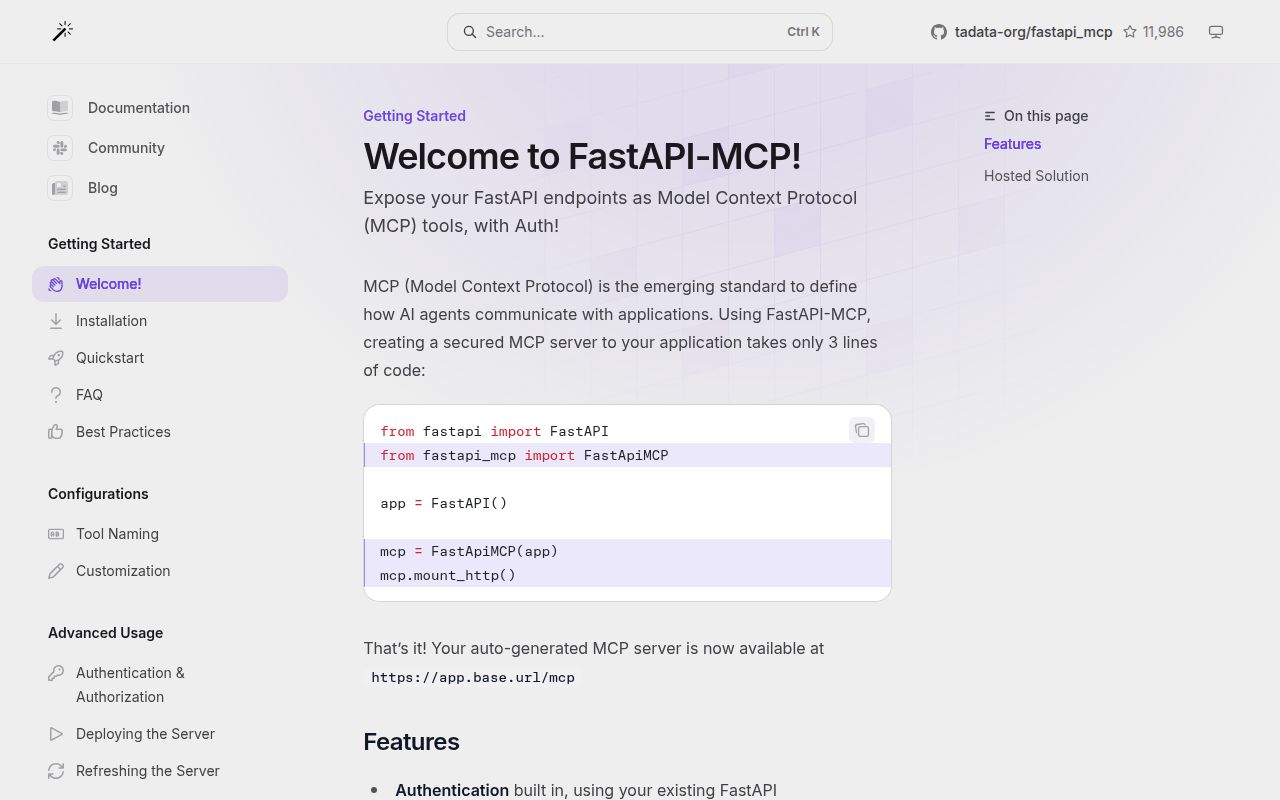The image size is (1280, 800).
Task: Open the GitHub octocat icon
Action: (938, 32)
